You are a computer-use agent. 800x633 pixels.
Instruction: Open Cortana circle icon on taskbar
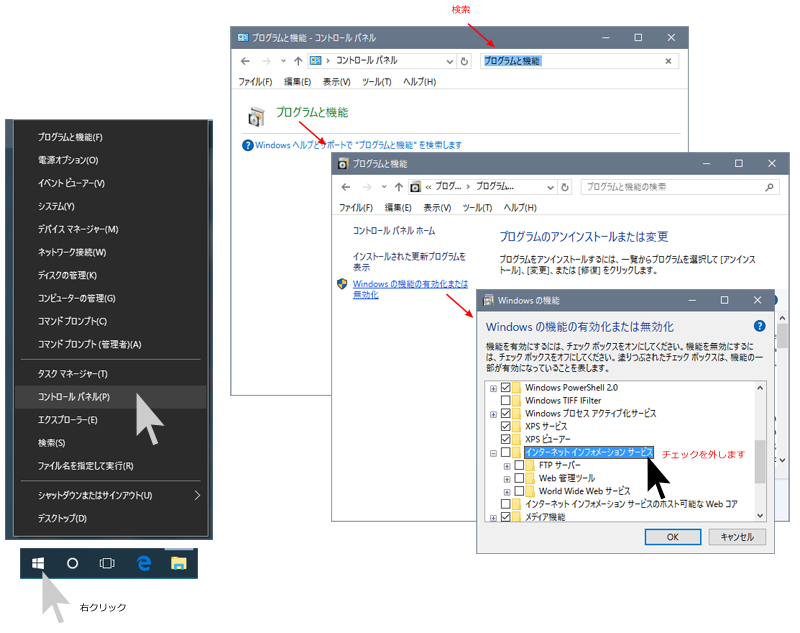[72, 563]
